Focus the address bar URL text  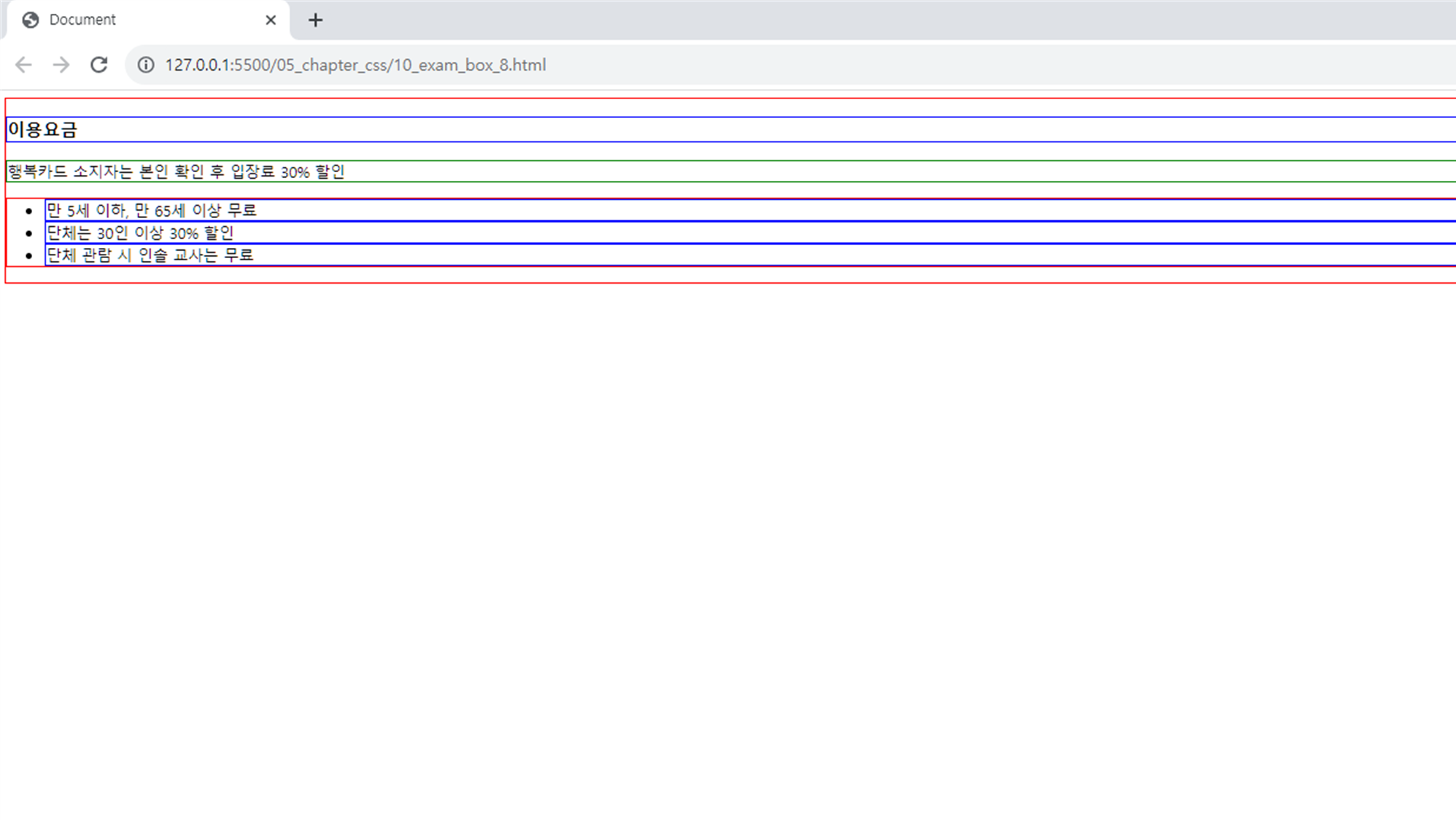[355, 65]
